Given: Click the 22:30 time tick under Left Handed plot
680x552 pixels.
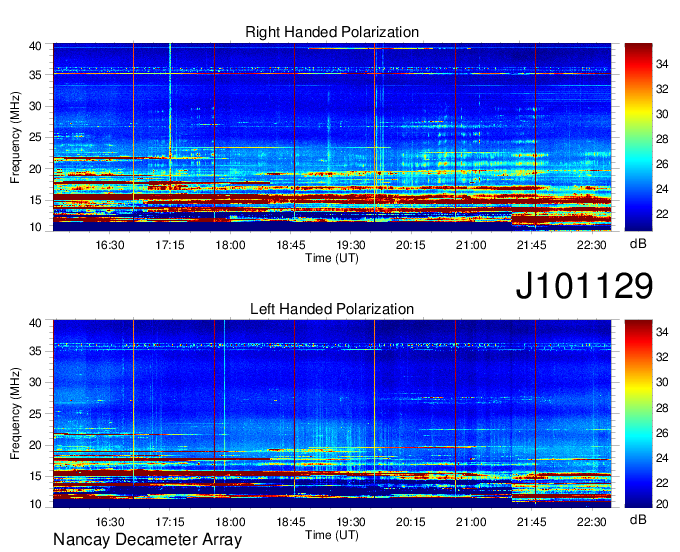Looking at the screenshot, I should click(x=592, y=522).
